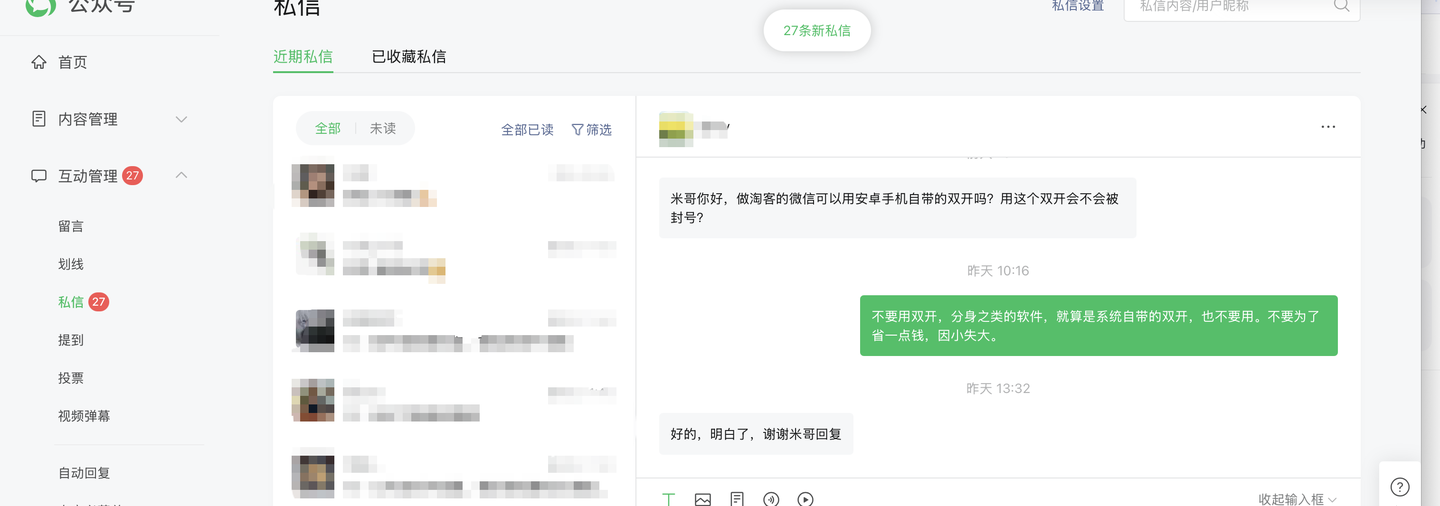Open the 私信设置 link
The image size is (1440, 506).
1078,6
